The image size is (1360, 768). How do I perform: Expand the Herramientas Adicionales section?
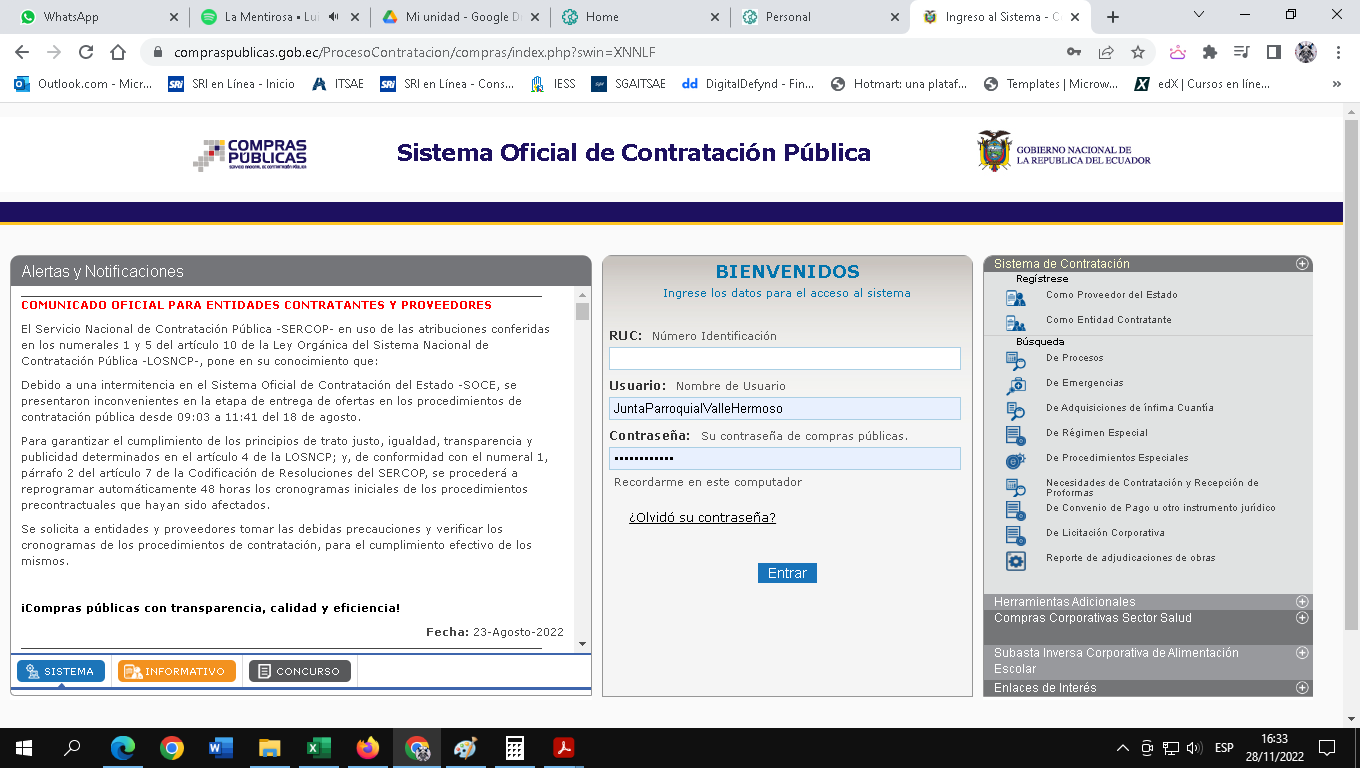coord(1302,602)
